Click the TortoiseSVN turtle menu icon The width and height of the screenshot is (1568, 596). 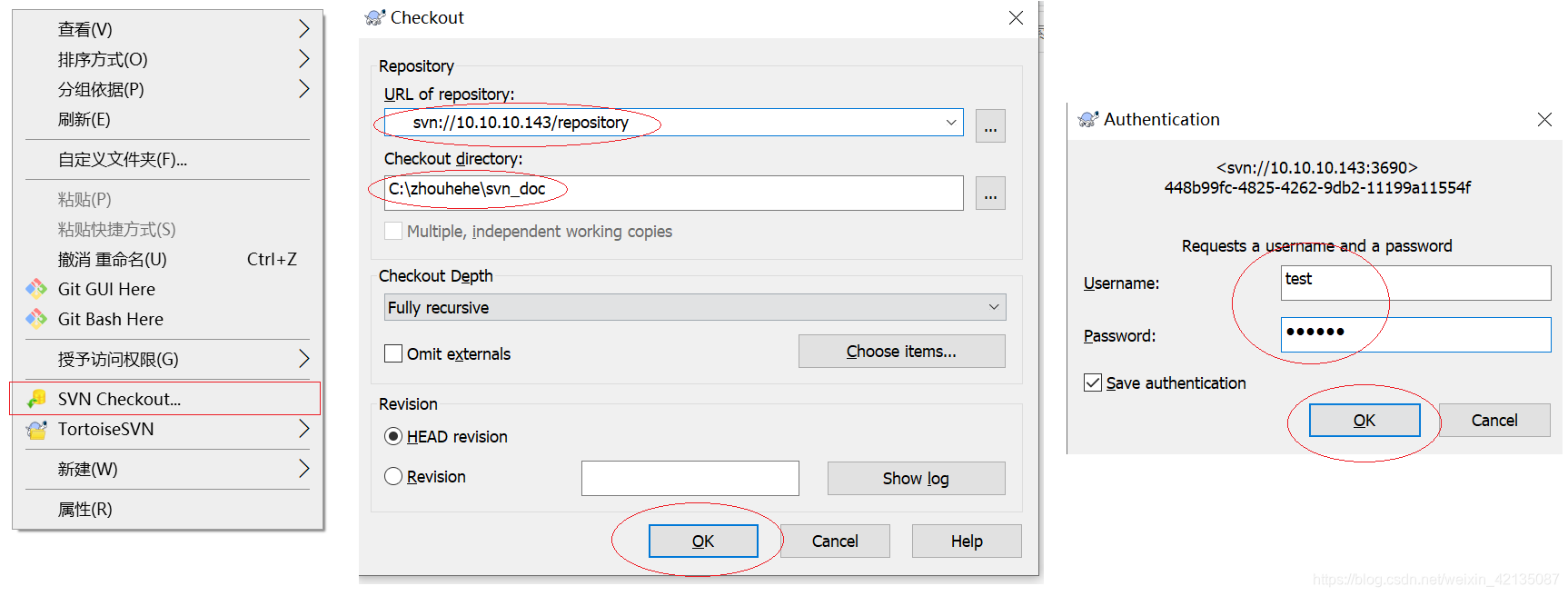pos(36,429)
